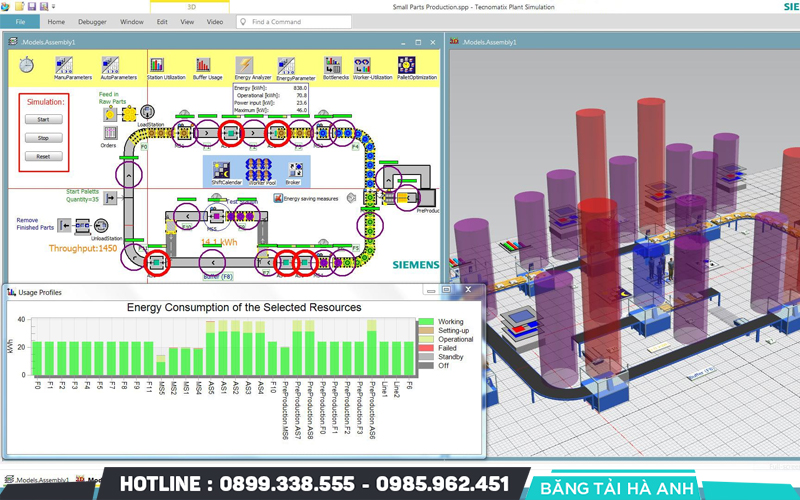The height and width of the screenshot is (500, 800).
Task: Click the Buffer Usage icon
Action: coord(203,65)
